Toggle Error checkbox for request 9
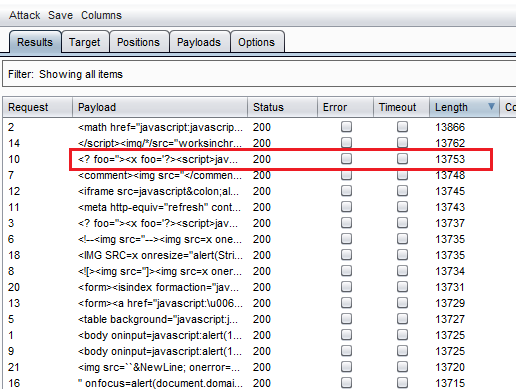 (x=346, y=351)
